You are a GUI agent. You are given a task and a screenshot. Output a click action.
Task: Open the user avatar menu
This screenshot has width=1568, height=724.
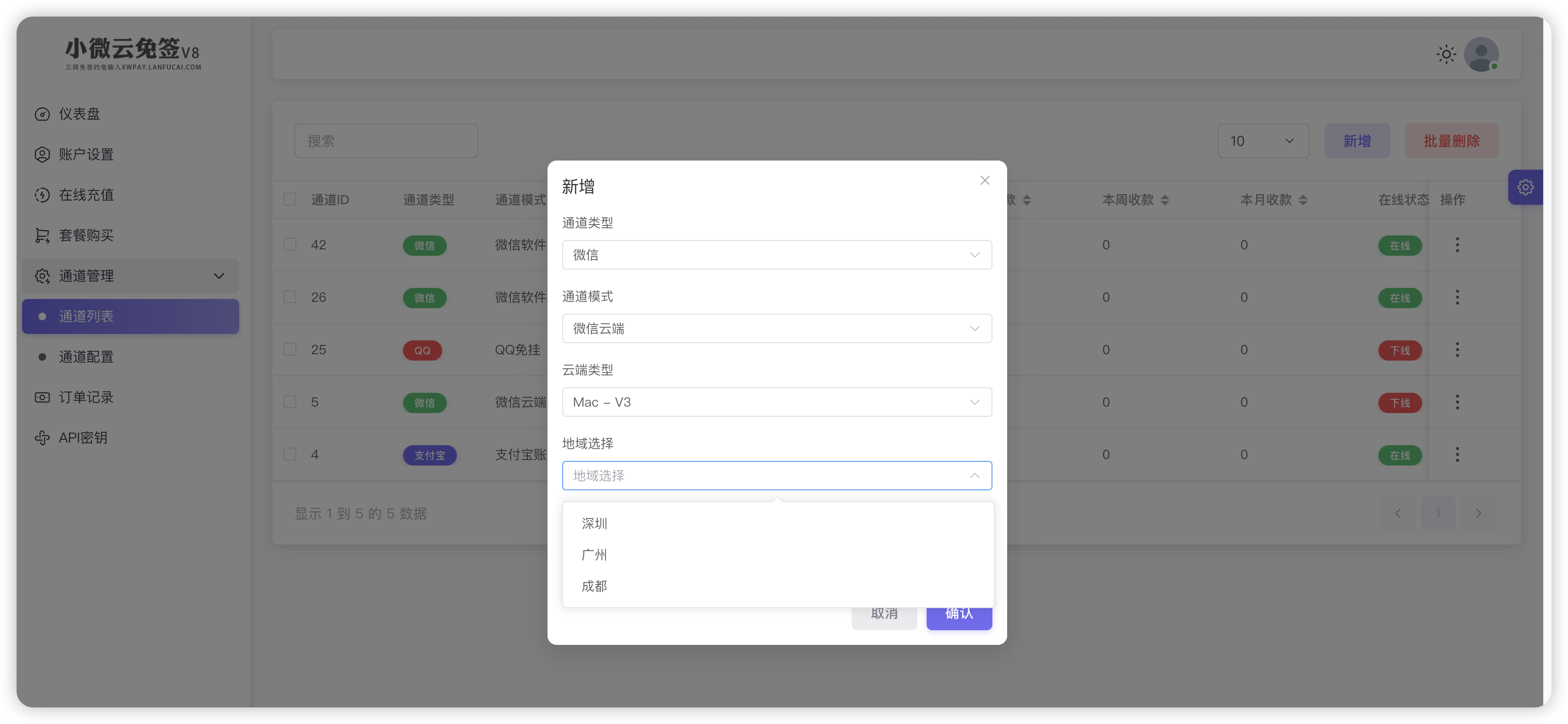click(1481, 54)
